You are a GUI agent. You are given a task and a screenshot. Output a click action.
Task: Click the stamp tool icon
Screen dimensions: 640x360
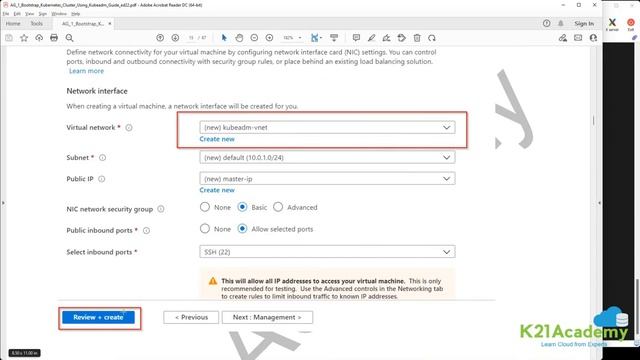pyautogui.click(x=402, y=38)
